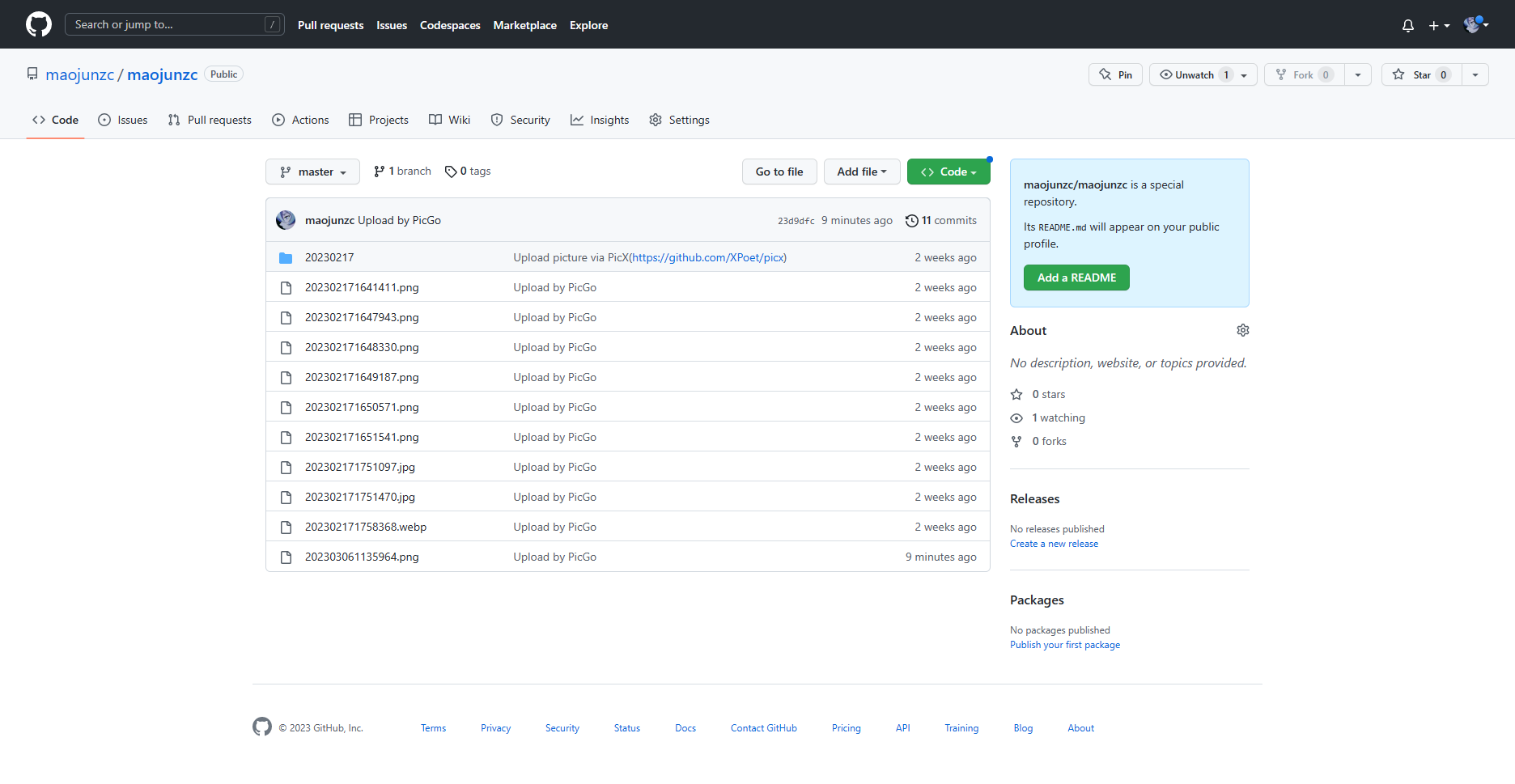Expand the Add file dropdown
The width and height of the screenshot is (1515, 784).
point(862,172)
